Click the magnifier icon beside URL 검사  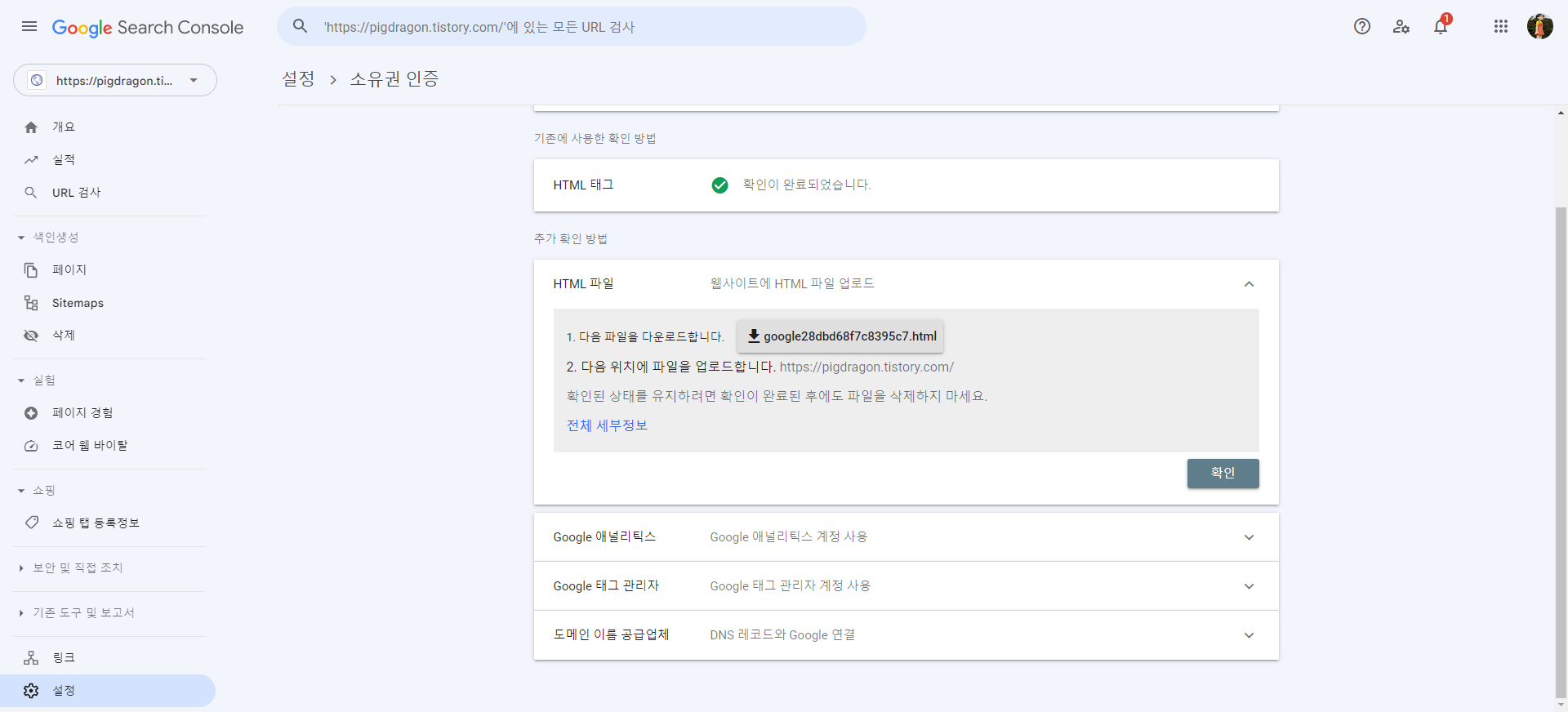31,193
